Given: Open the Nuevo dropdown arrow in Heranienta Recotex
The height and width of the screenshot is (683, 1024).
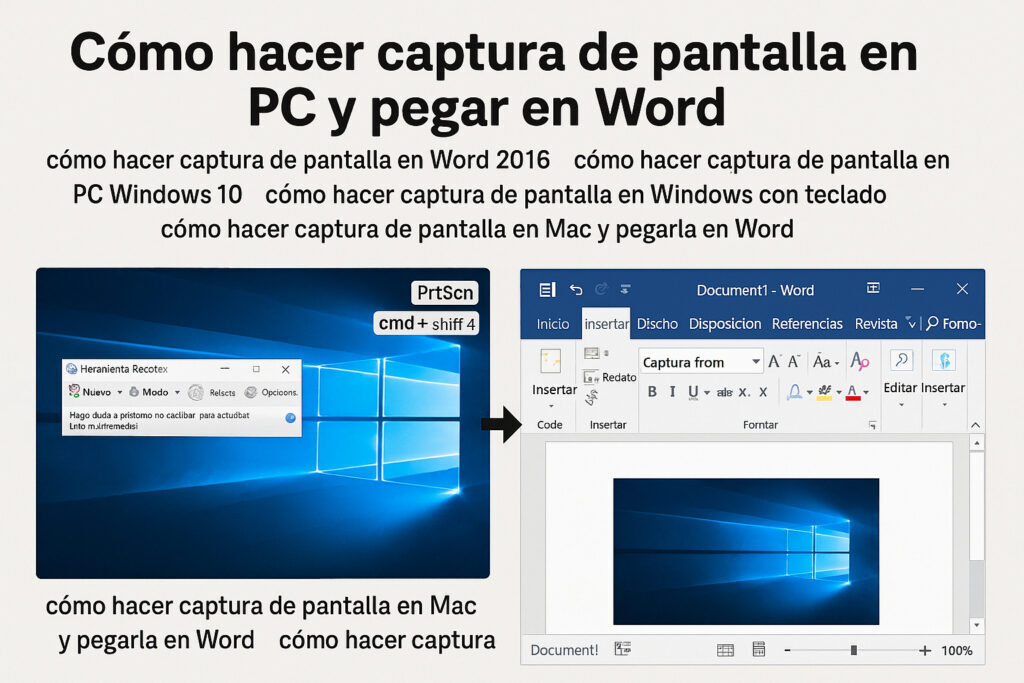Looking at the screenshot, I should tap(120, 392).
